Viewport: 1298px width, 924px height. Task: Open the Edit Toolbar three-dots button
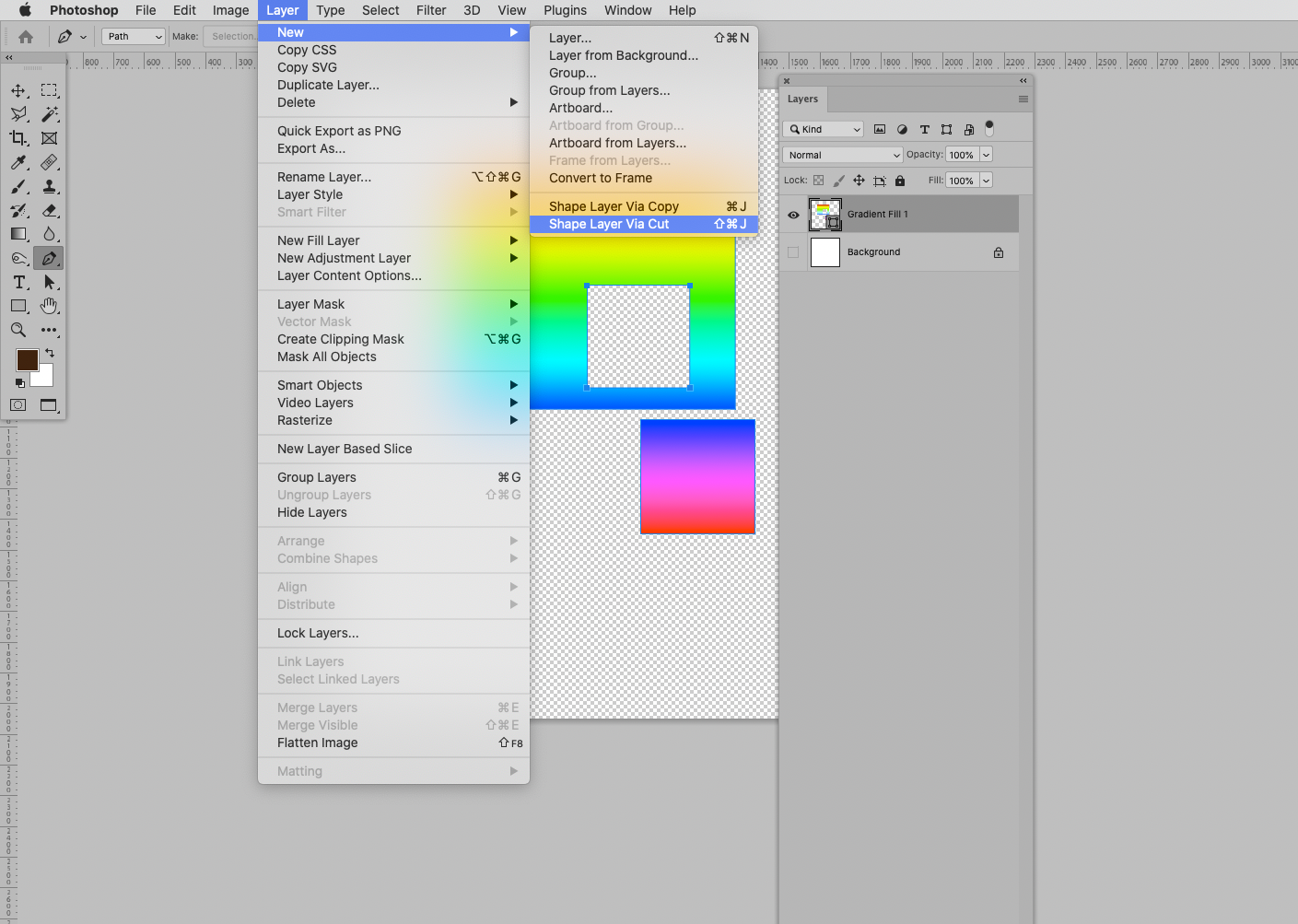point(50,330)
